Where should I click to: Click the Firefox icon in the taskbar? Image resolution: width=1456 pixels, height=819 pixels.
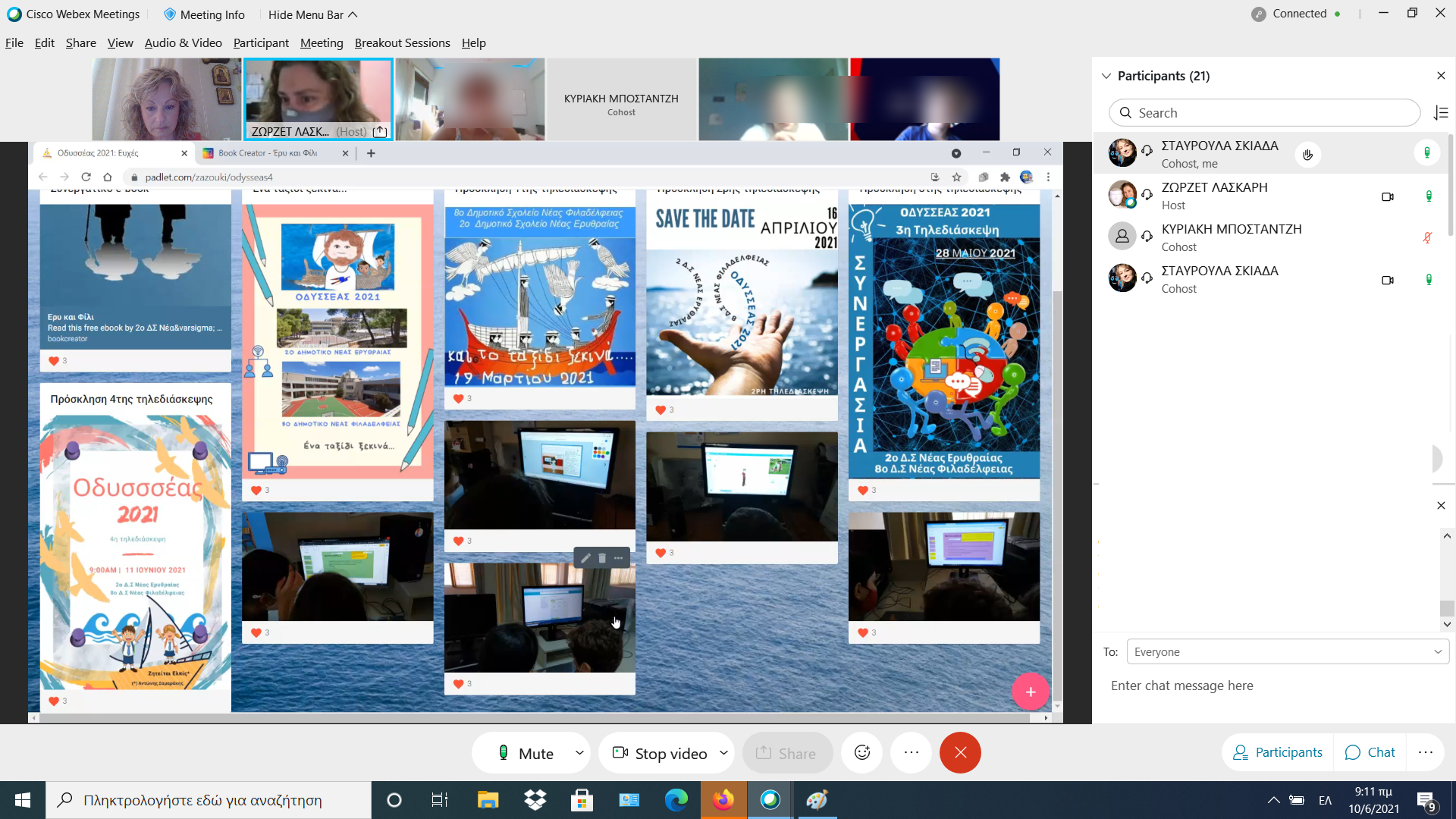[723, 800]
